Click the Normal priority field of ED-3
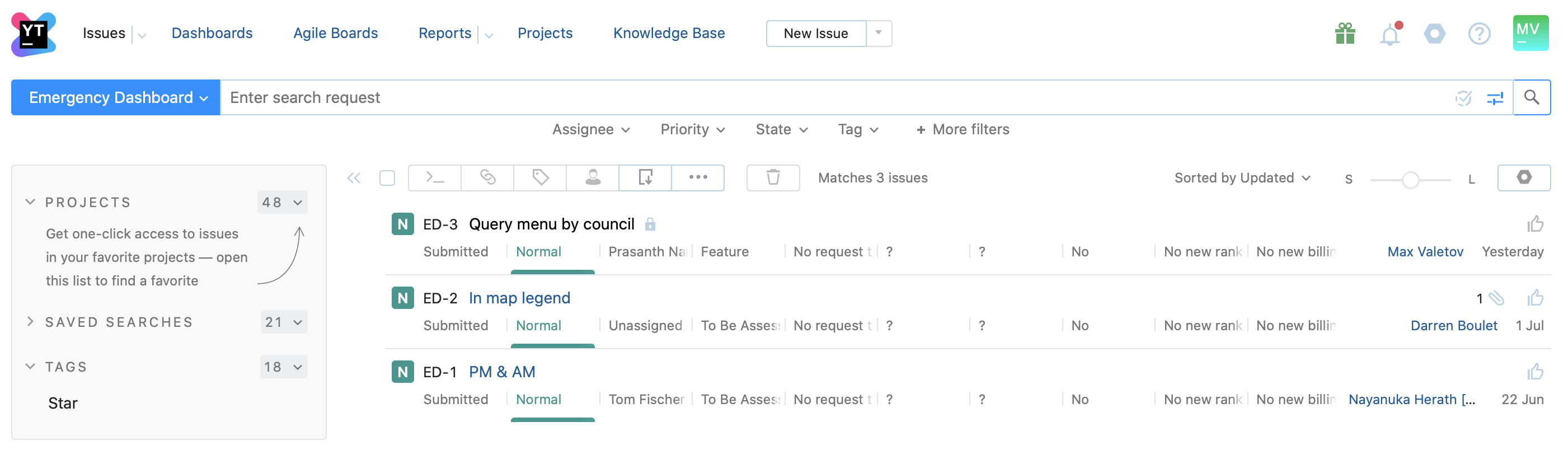Screen dimensions: 1568x450 [539, 252]
